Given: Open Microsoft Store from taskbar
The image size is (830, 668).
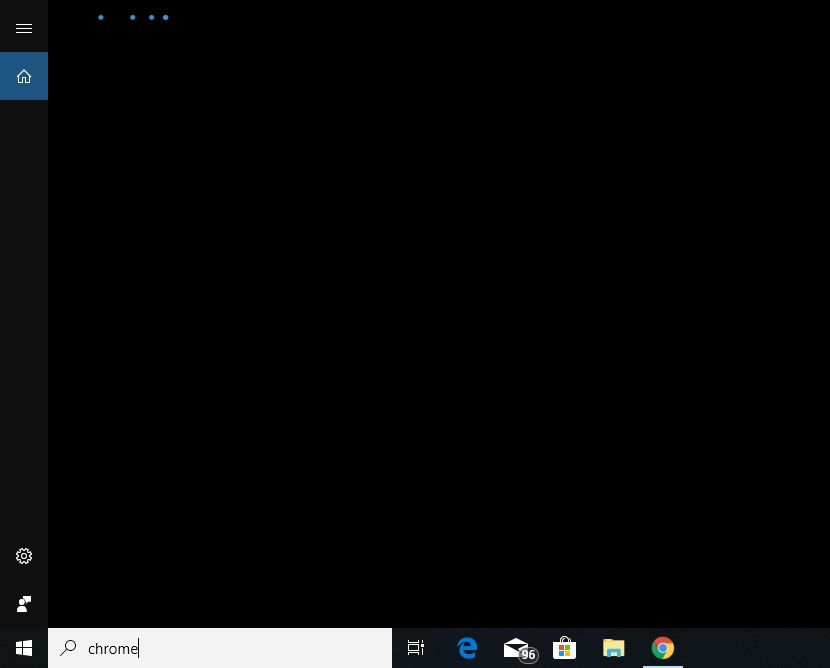Looking at the screenshot, I should point(564,648).
